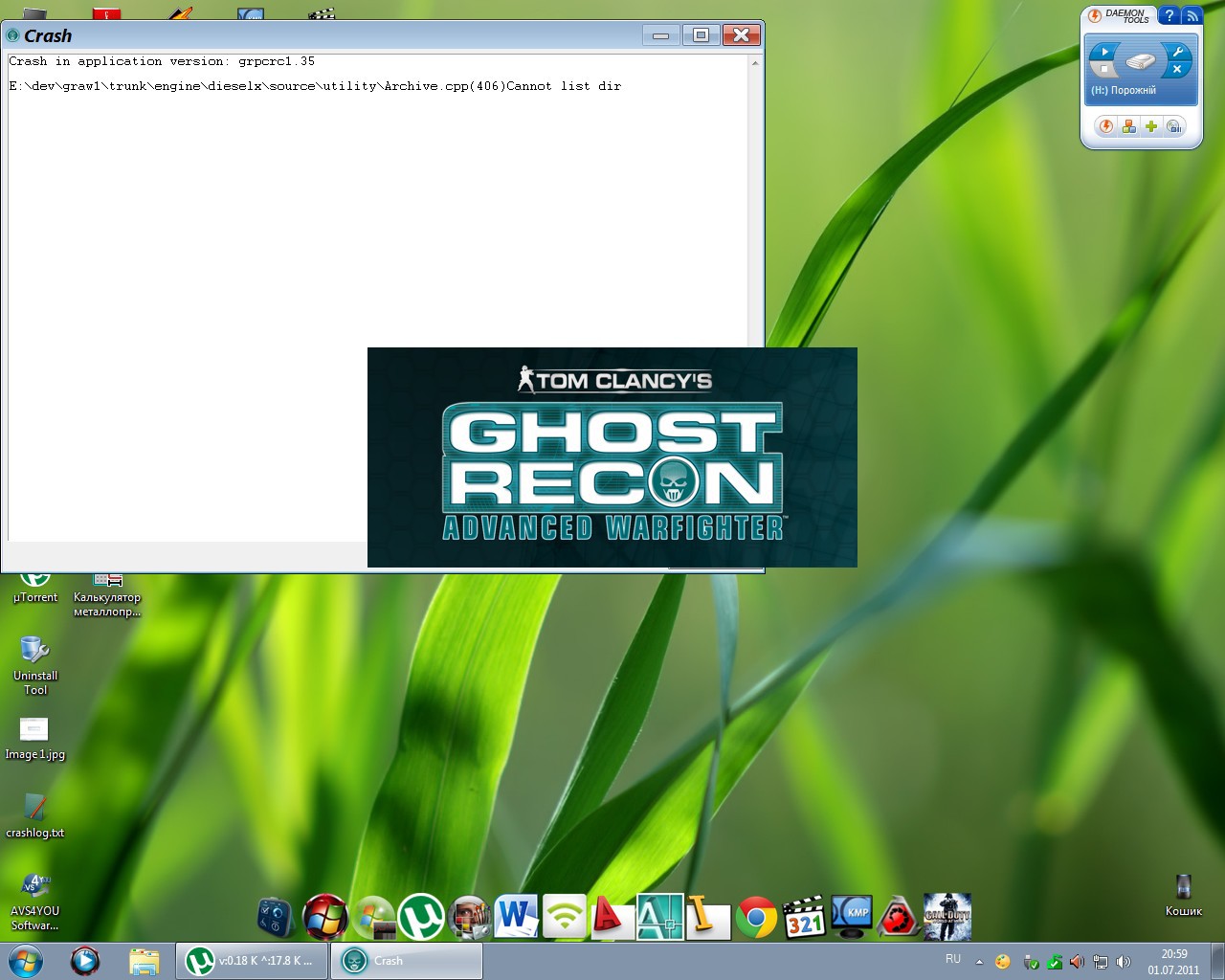The width and height of the screenshot is (1225, 980).
Task: Click the Crash window title bar icon
Action: coord(13,35)
